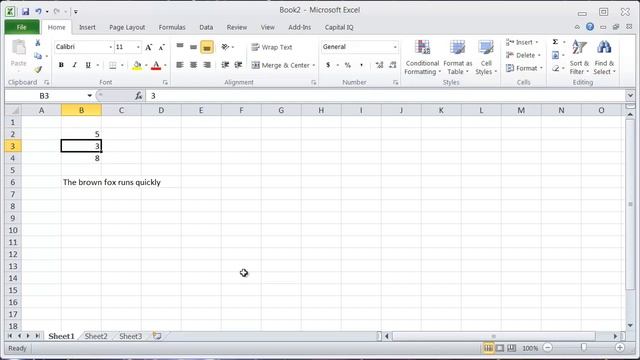Toggle Bottom Align vertical alignment
Viewport: 640px width, 360px height.
point(207,47)
